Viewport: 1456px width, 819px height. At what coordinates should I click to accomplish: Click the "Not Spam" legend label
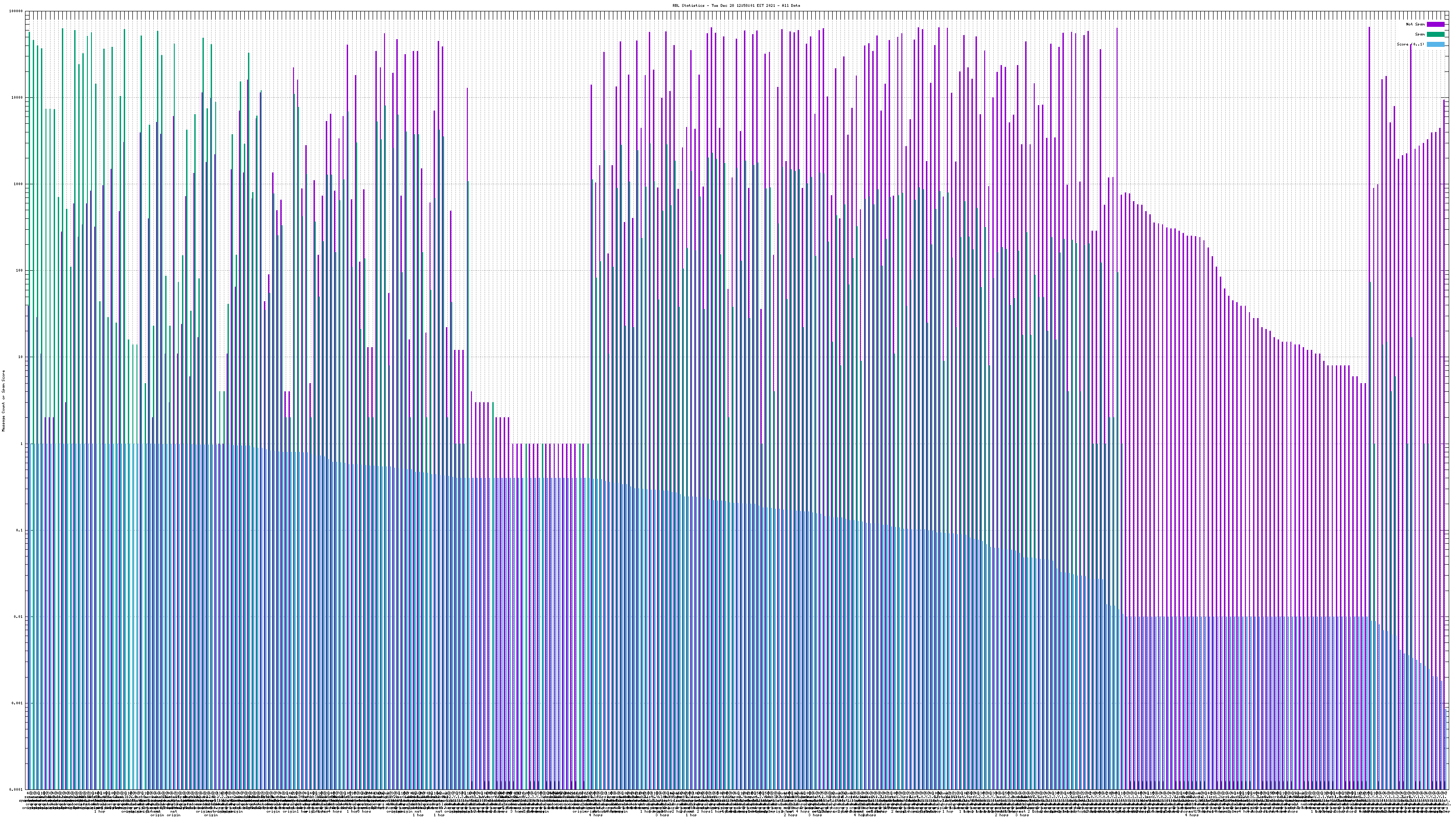pos(1416,24)
